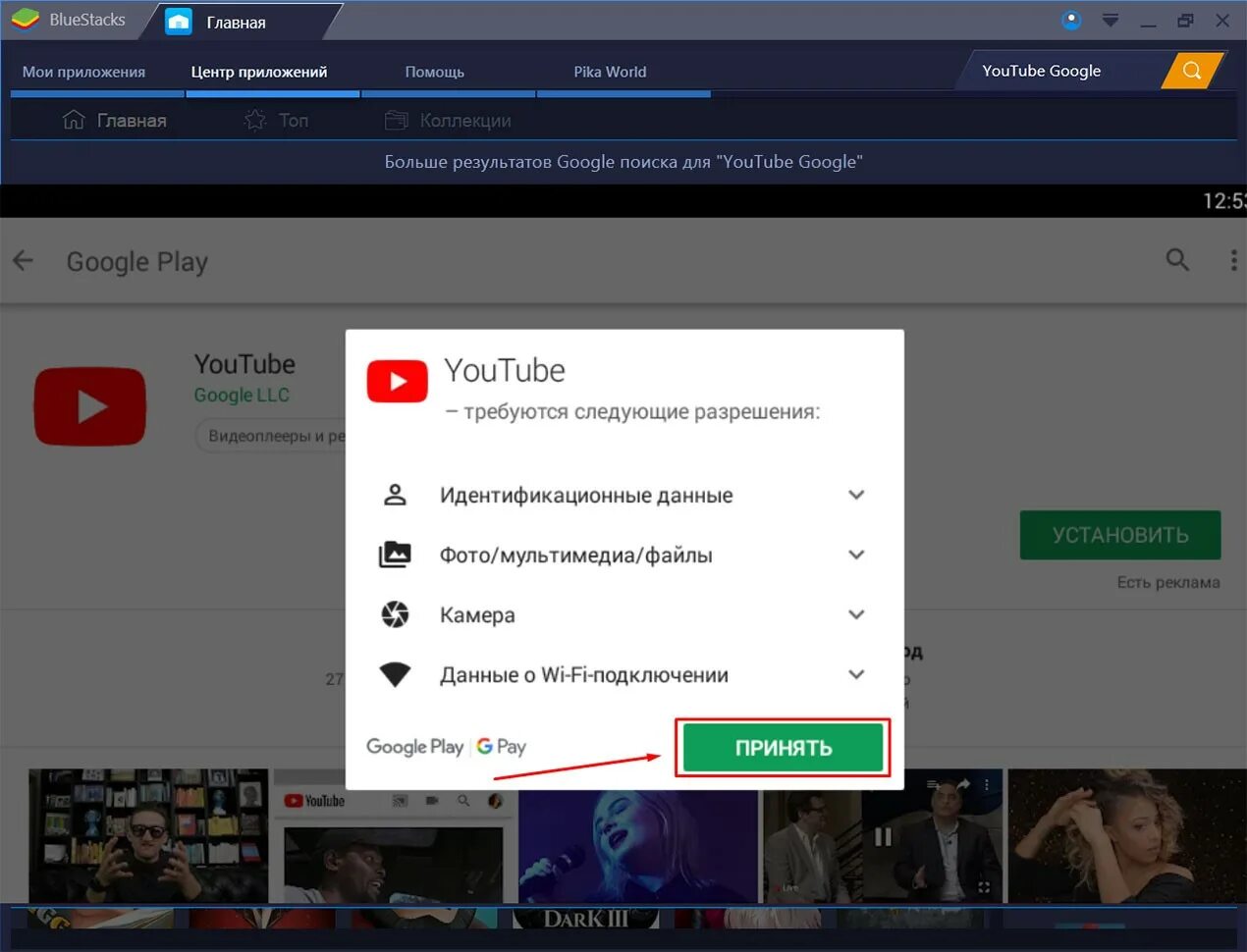Expand Данные о Wi-Fi-подключении permission
This screenshot has height=952, width=1247.
(856, 674)
